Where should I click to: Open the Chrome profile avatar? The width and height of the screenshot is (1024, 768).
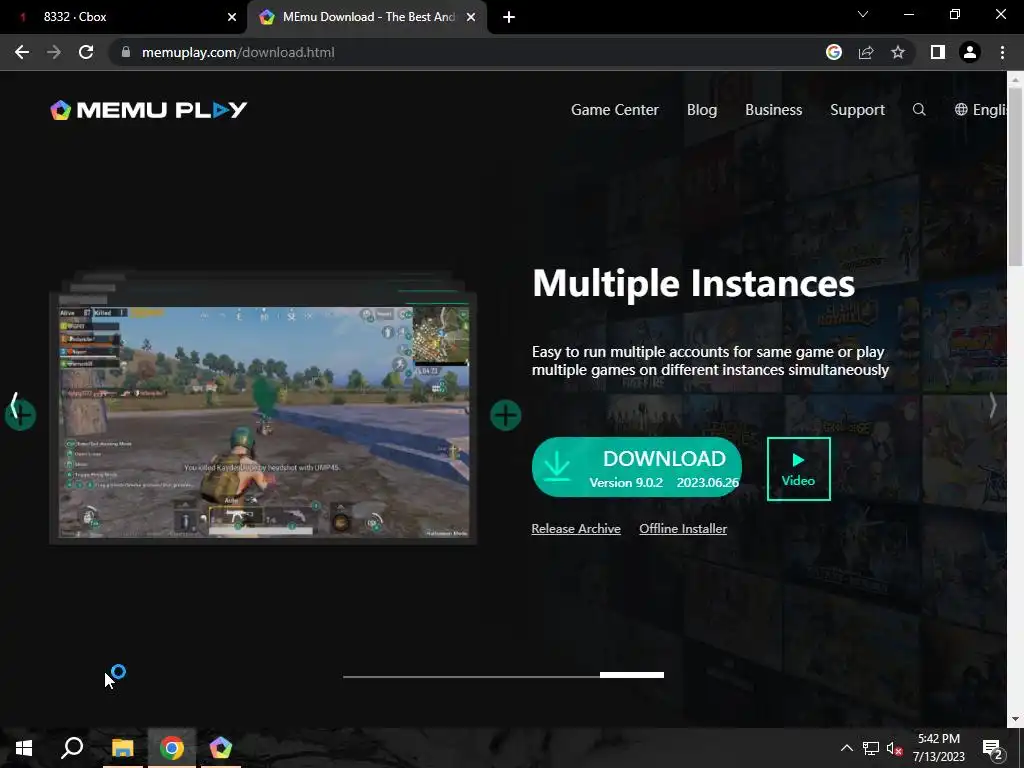click(970, 52)
